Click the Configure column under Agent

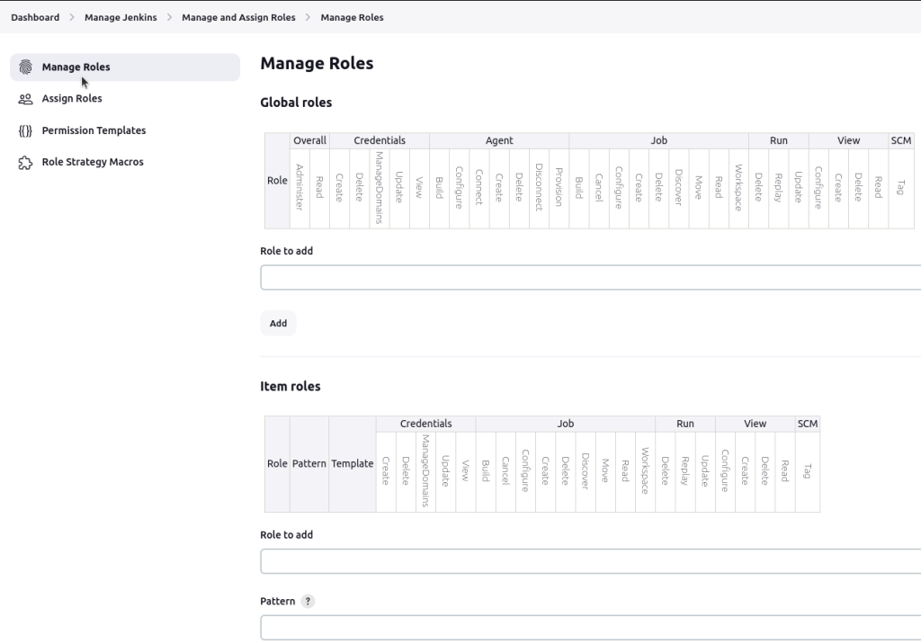(x=459, y=187)
